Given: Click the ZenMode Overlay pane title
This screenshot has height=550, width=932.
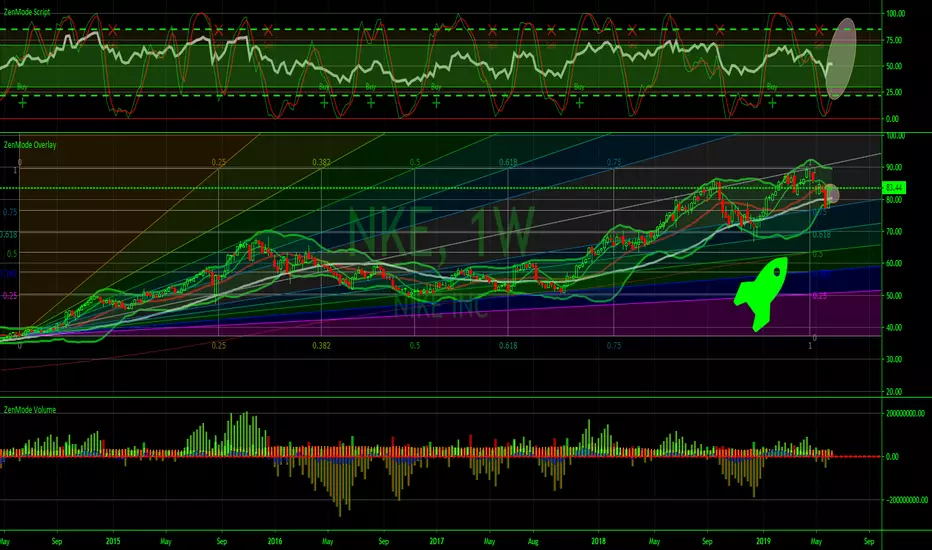Looking at the screenshot, I should point(30,145).
